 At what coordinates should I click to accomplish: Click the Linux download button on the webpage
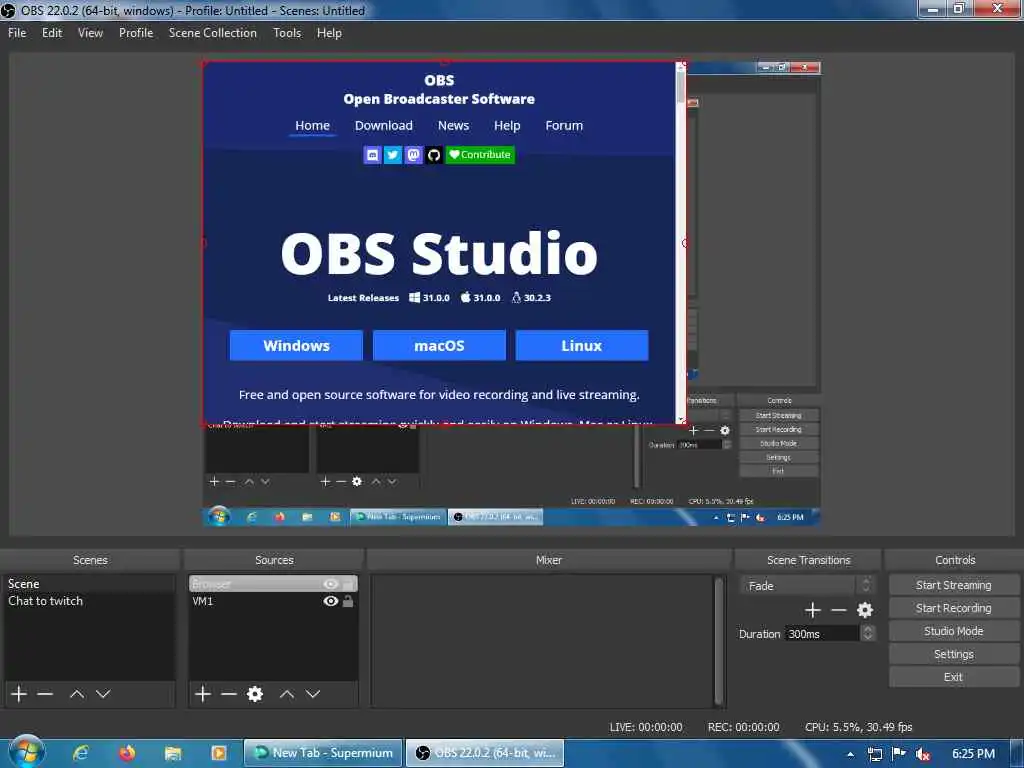pos(581,345)
